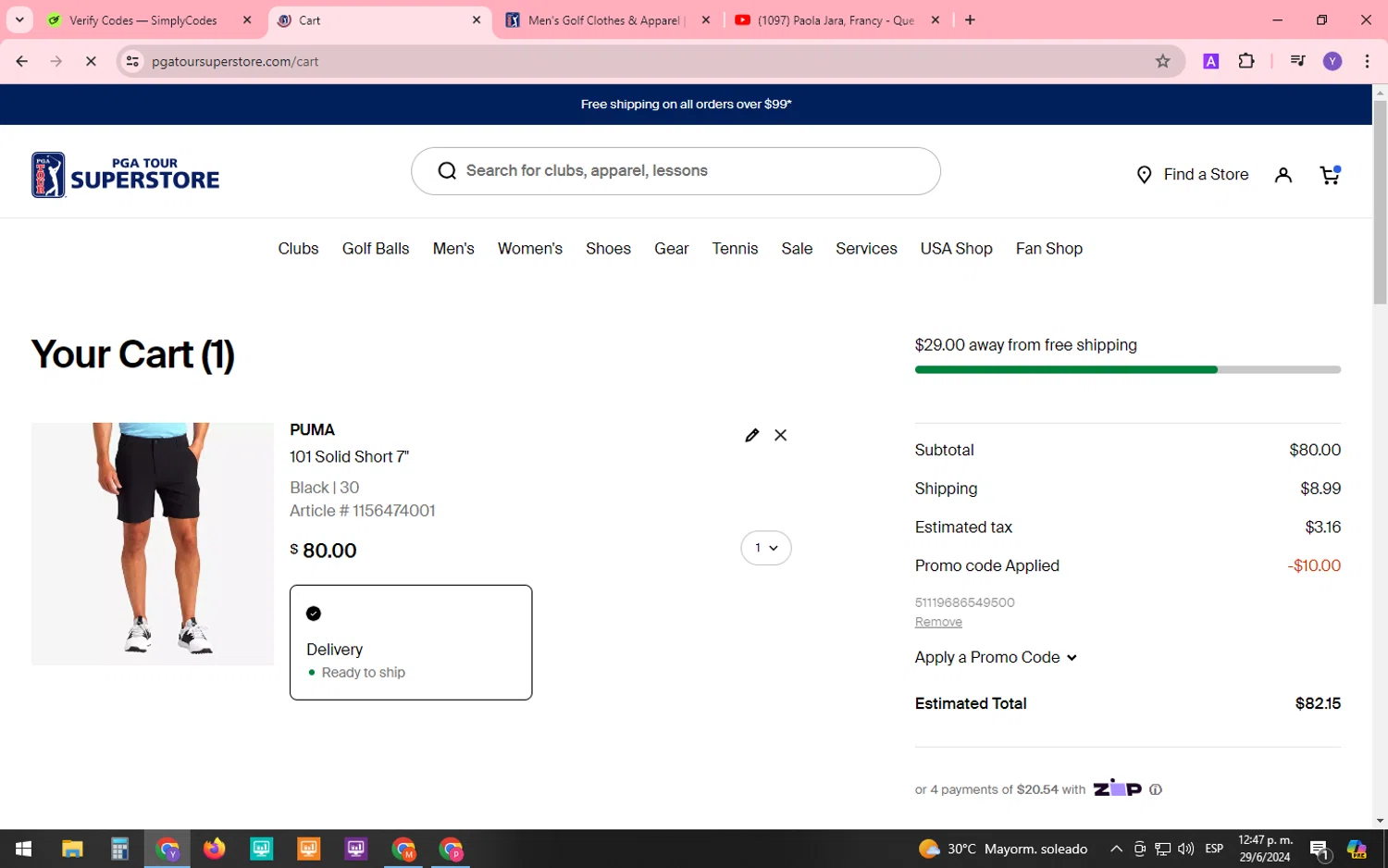Bookmark this page with the star icon
The image size is (1388, 868).
(x=1163, y=61)
